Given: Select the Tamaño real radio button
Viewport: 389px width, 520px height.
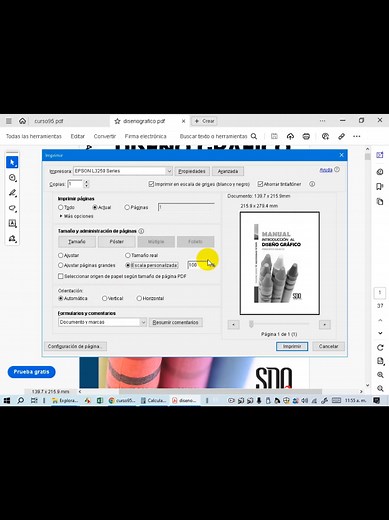Looking at the screenshot, I should [128, 255].
